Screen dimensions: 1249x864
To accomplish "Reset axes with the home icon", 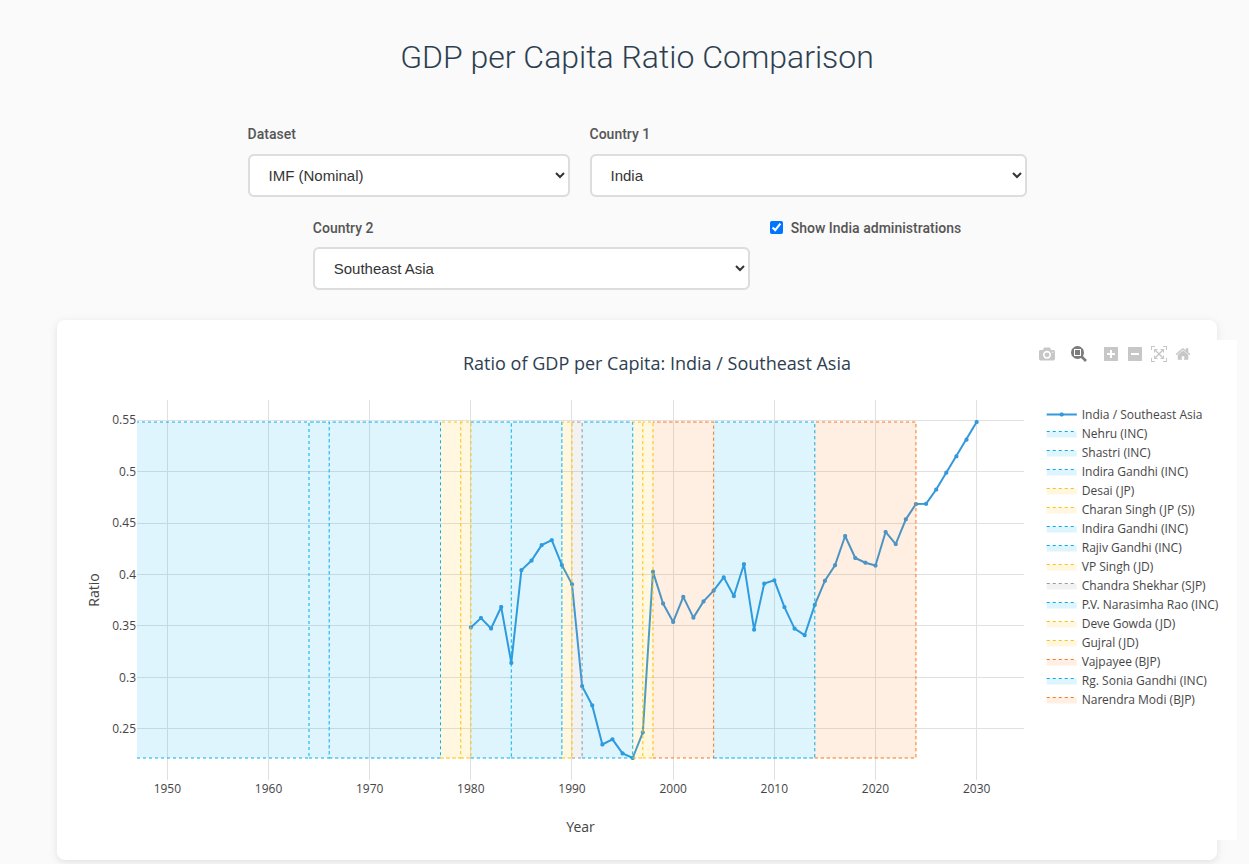I will tap(1183, 354).
